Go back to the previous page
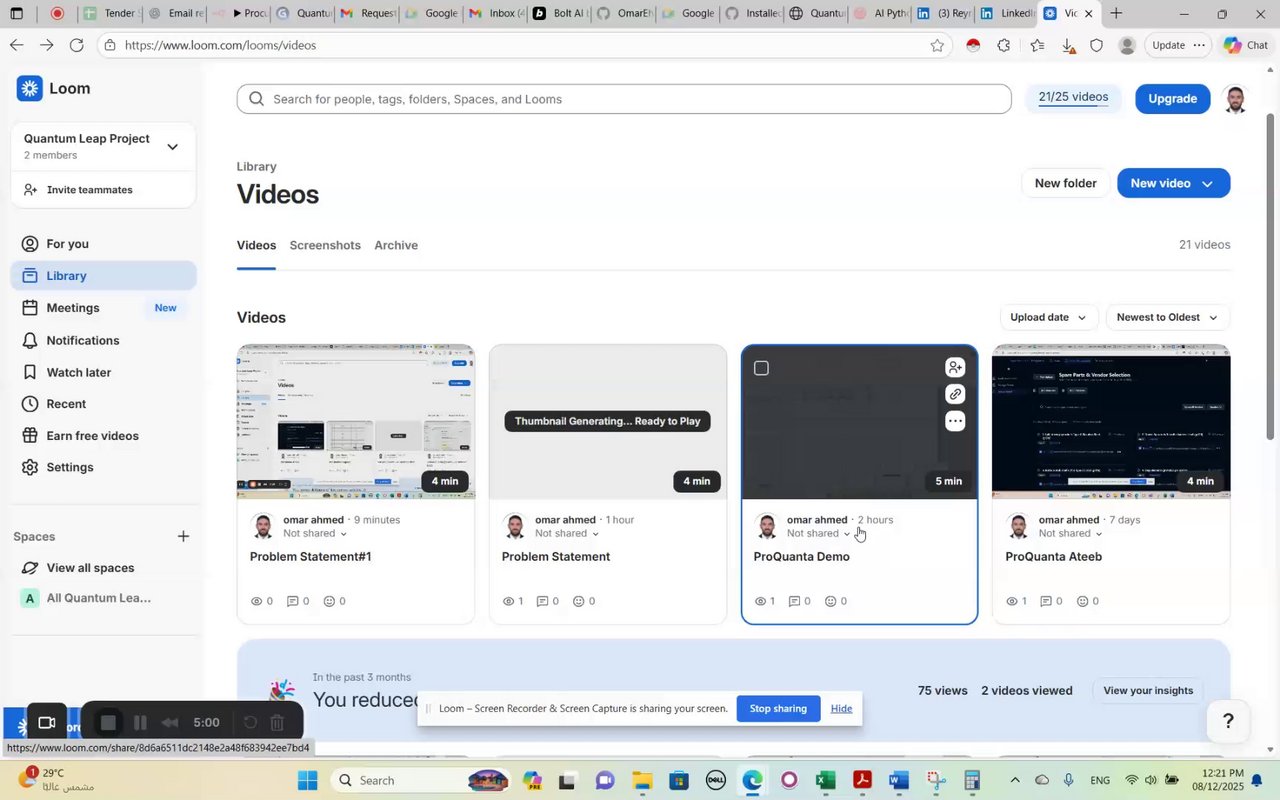 (16, 45)
